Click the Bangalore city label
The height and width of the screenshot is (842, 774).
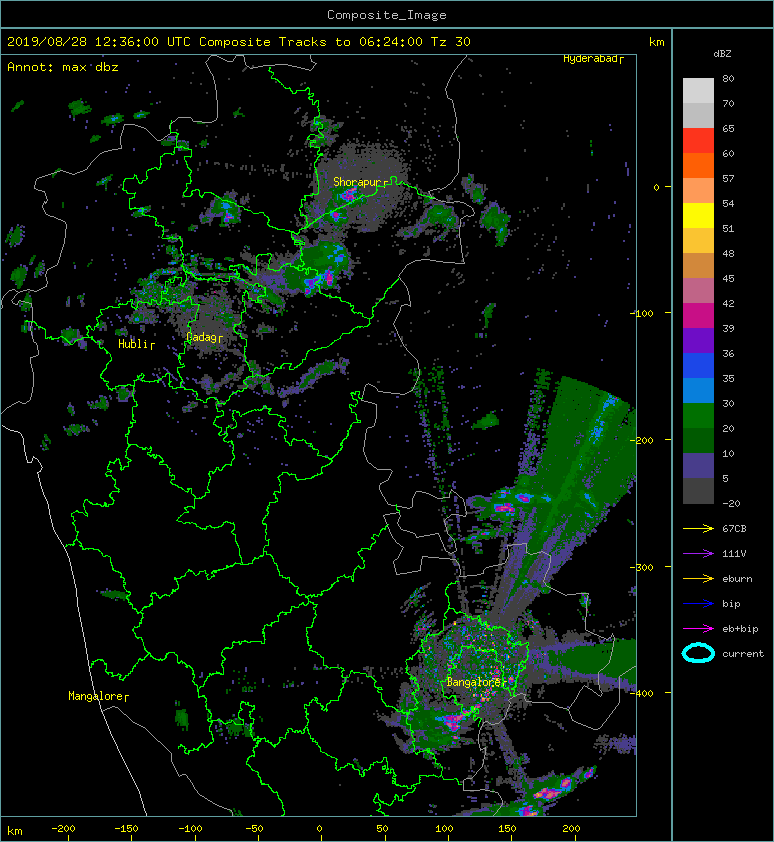coord(474,682)
